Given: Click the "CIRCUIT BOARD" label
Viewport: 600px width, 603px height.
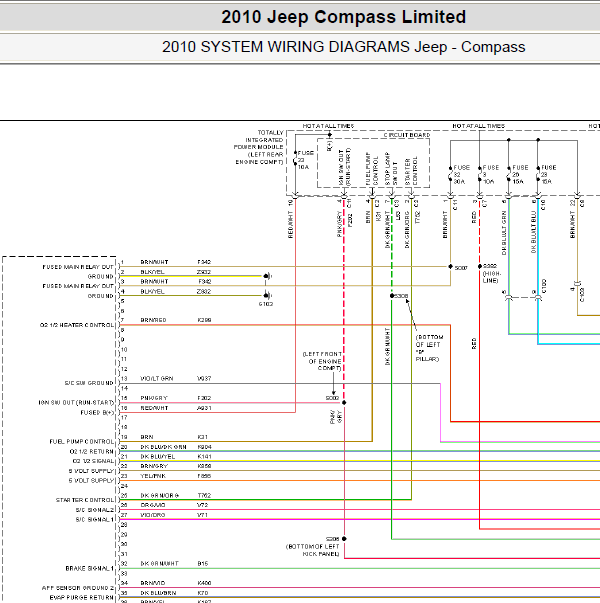Looking at the screenshot, I should [407, 135].
